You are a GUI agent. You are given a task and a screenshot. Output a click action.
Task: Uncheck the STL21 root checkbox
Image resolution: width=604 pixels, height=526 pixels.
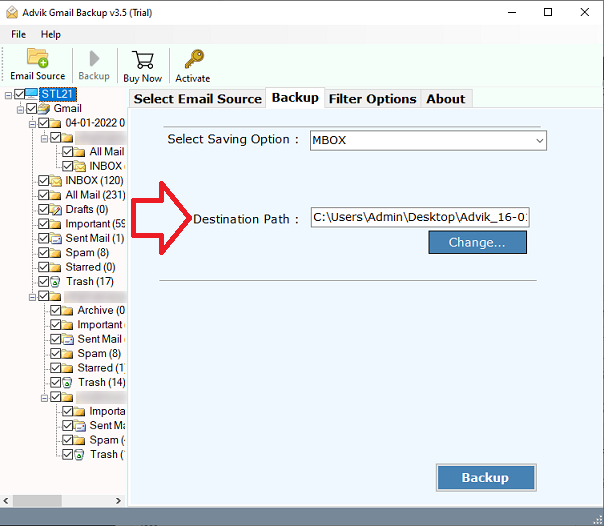[19, 94]
